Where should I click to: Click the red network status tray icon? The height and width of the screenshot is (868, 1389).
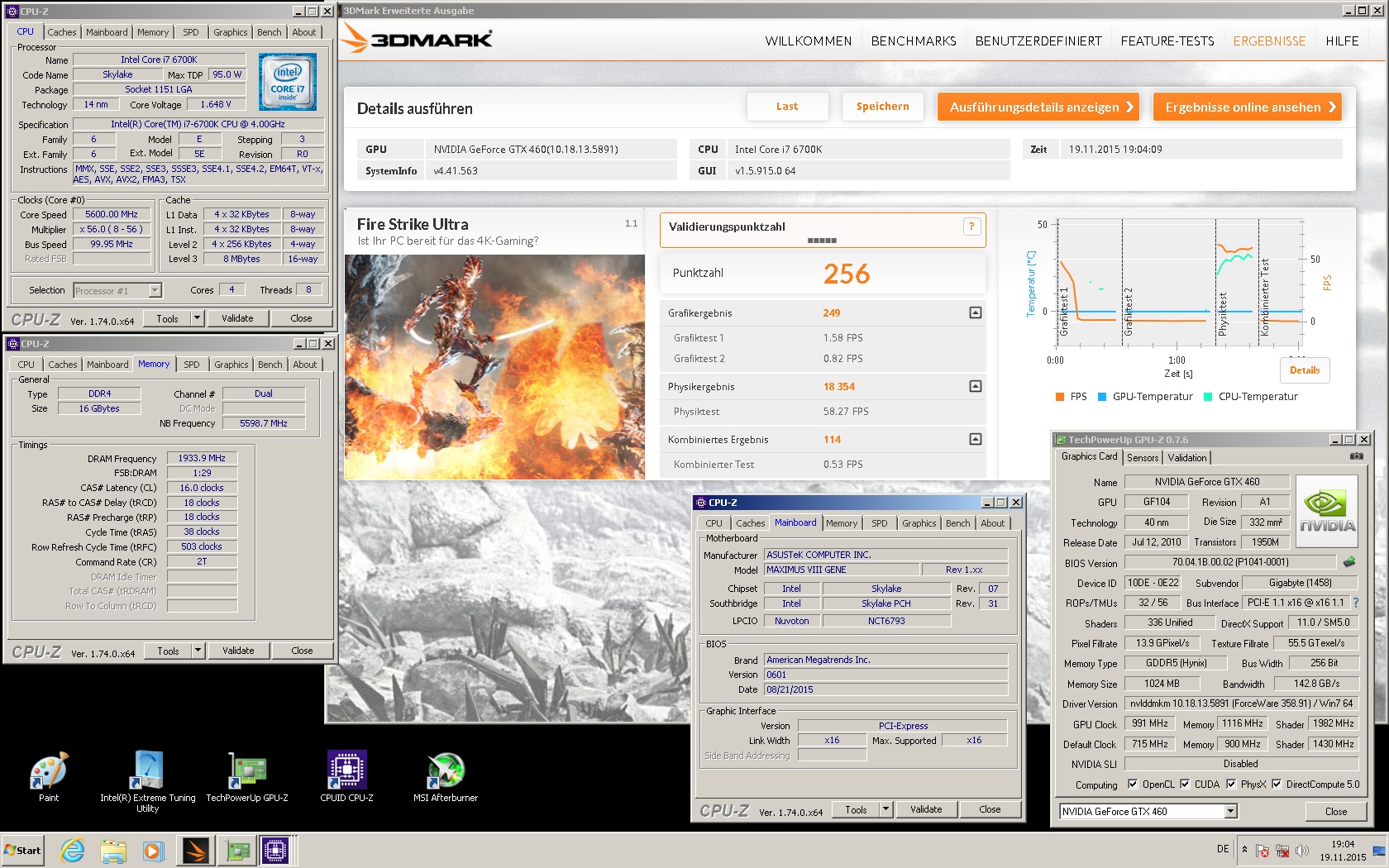(x=1282, y=851)
